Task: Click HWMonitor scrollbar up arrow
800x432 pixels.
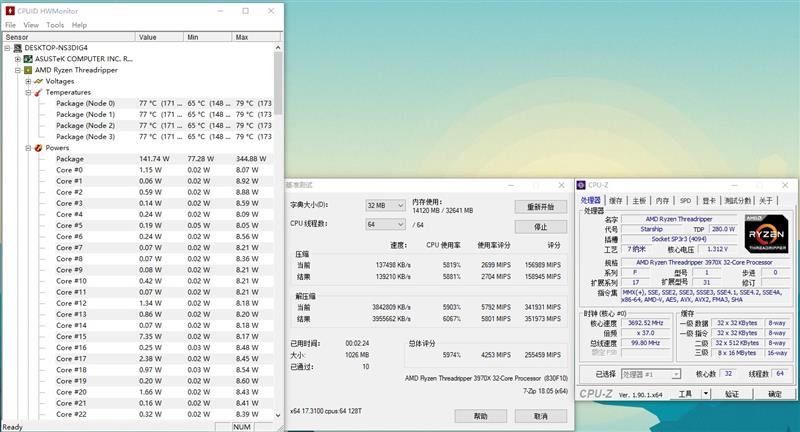Action: [x=278, y=47]
